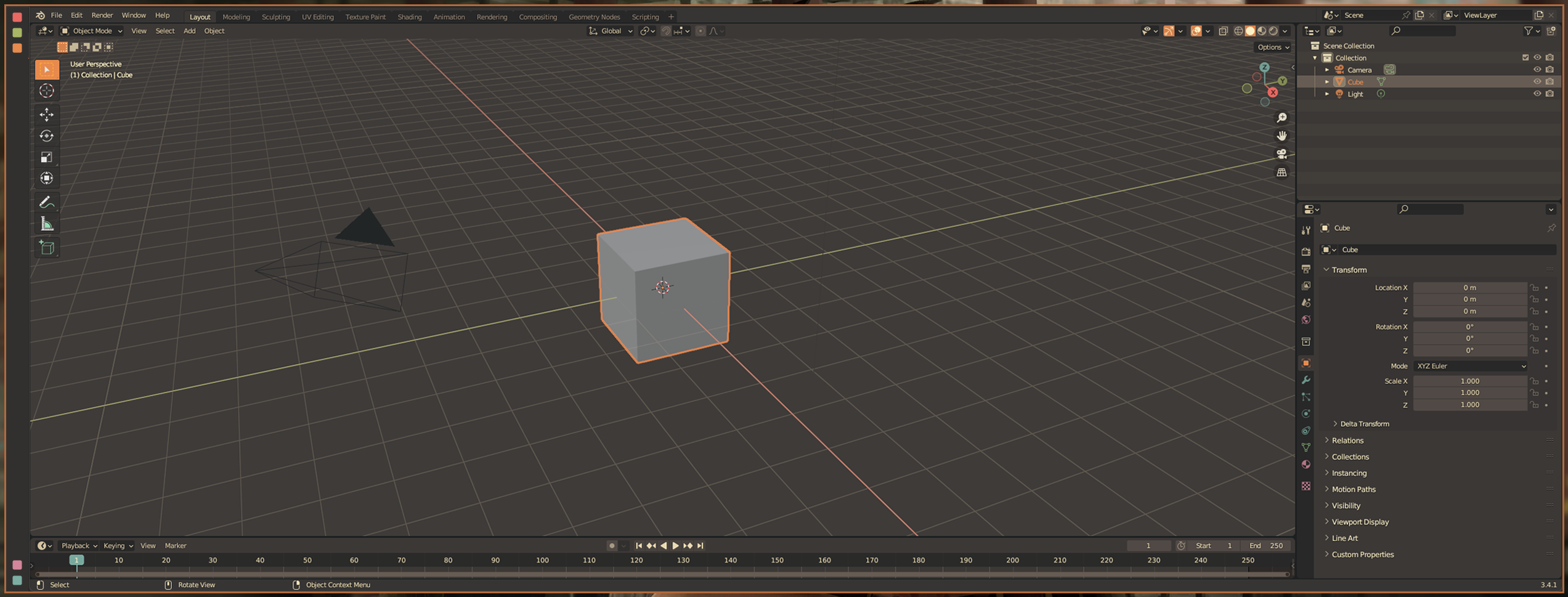Open the Render properties tab
This screenshot has width=1568, height=597.
(1306, 252)
